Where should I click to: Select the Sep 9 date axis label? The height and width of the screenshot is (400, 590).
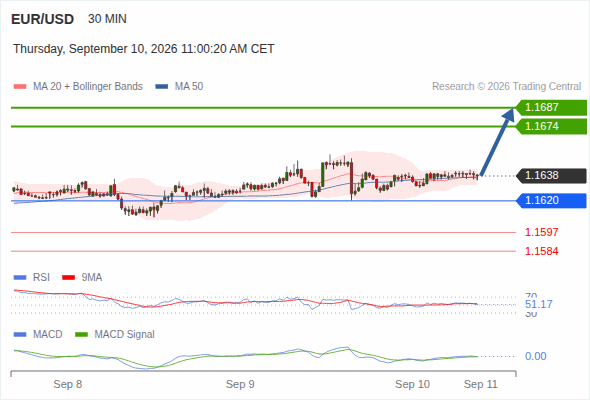[240, 384]
